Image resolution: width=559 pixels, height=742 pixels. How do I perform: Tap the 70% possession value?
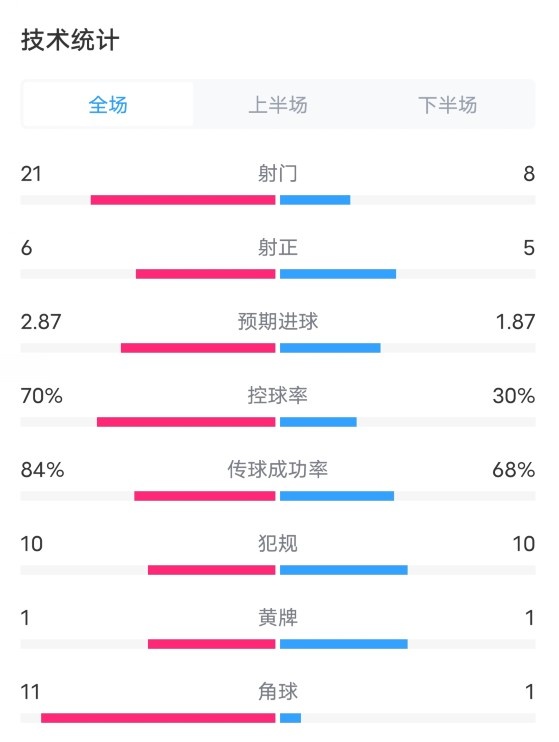tap(42, 396)
